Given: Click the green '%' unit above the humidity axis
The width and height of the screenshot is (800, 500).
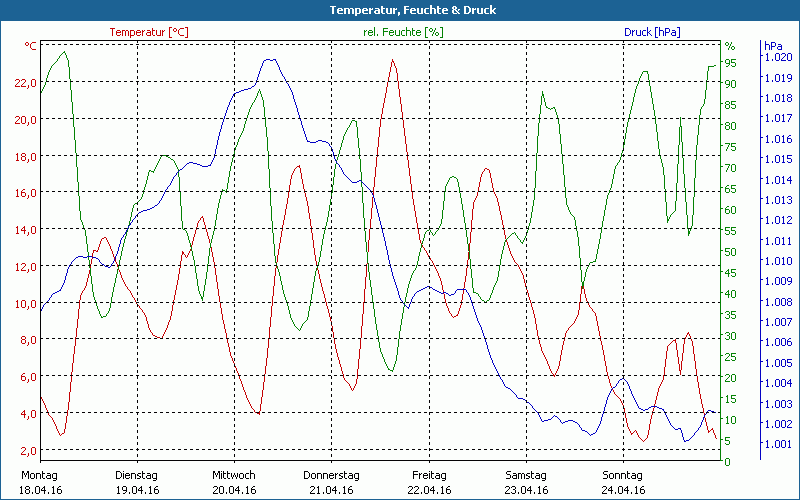Looking at the screenshot, I should [729, 46].
